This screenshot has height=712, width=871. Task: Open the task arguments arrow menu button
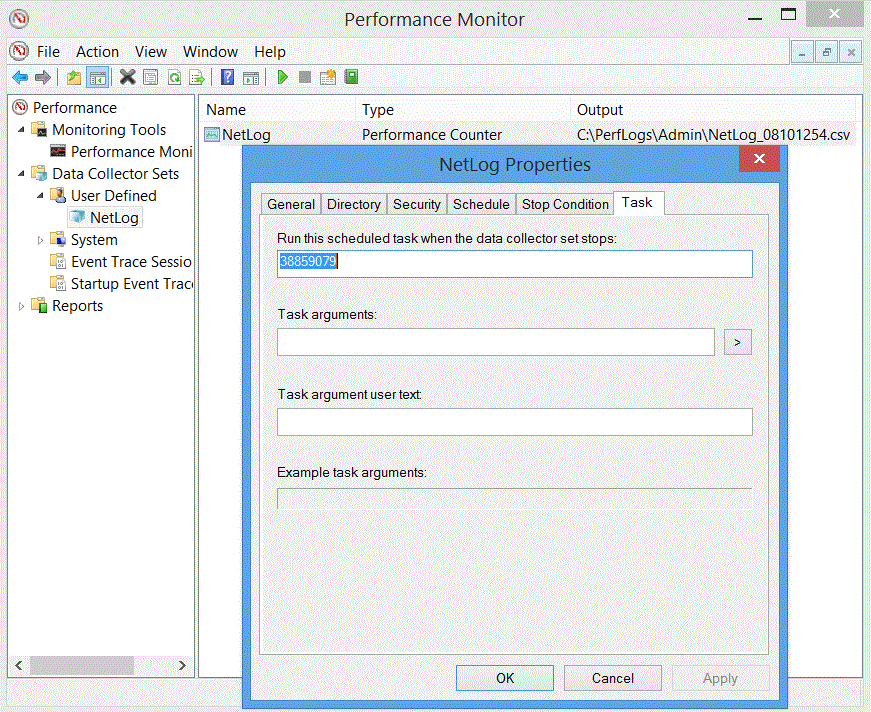738,342
